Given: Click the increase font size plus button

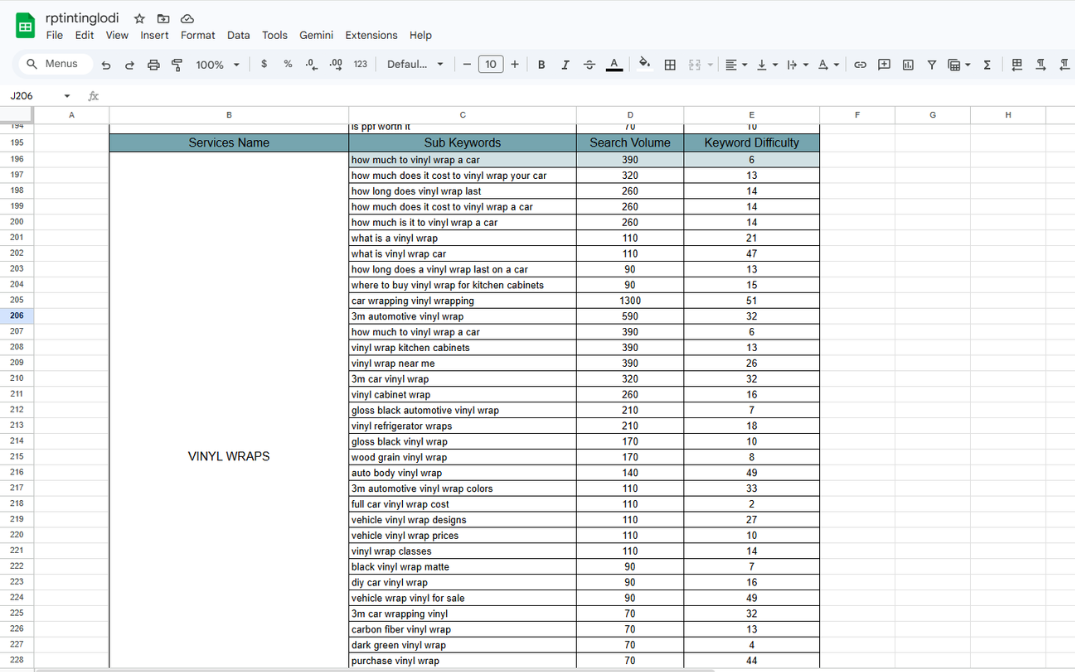Looking at the screenshot, I should point(515,65).
